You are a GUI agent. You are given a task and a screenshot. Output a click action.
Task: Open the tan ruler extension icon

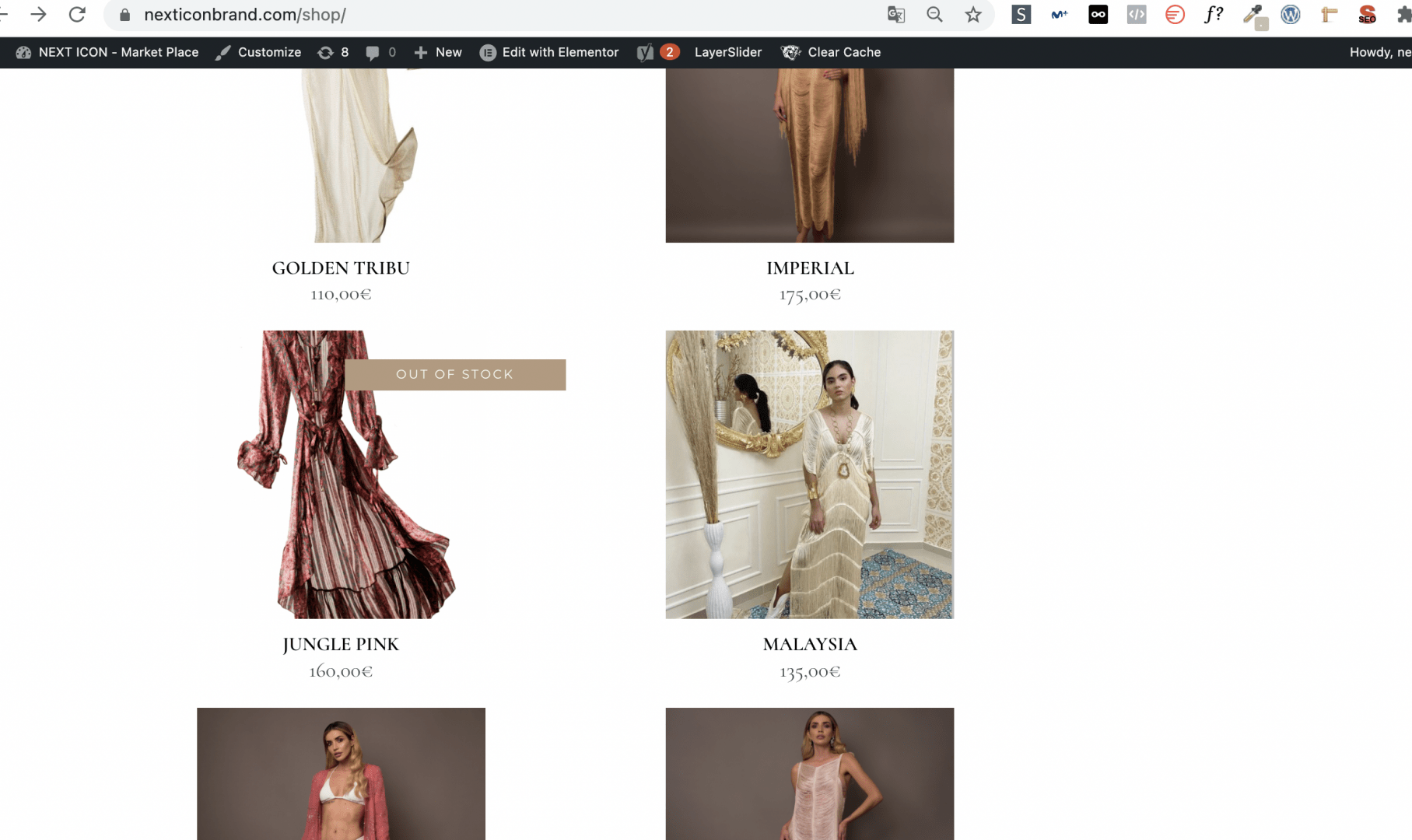[1329, 15]
